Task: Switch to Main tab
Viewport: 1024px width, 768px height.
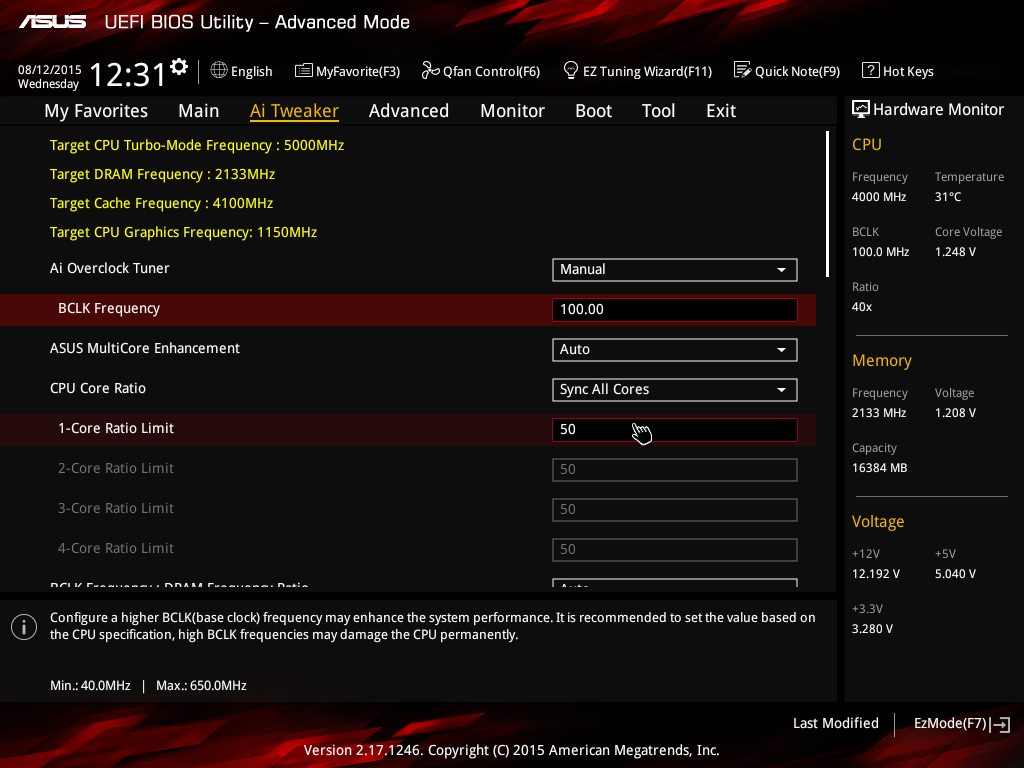Action: point(199,111)
